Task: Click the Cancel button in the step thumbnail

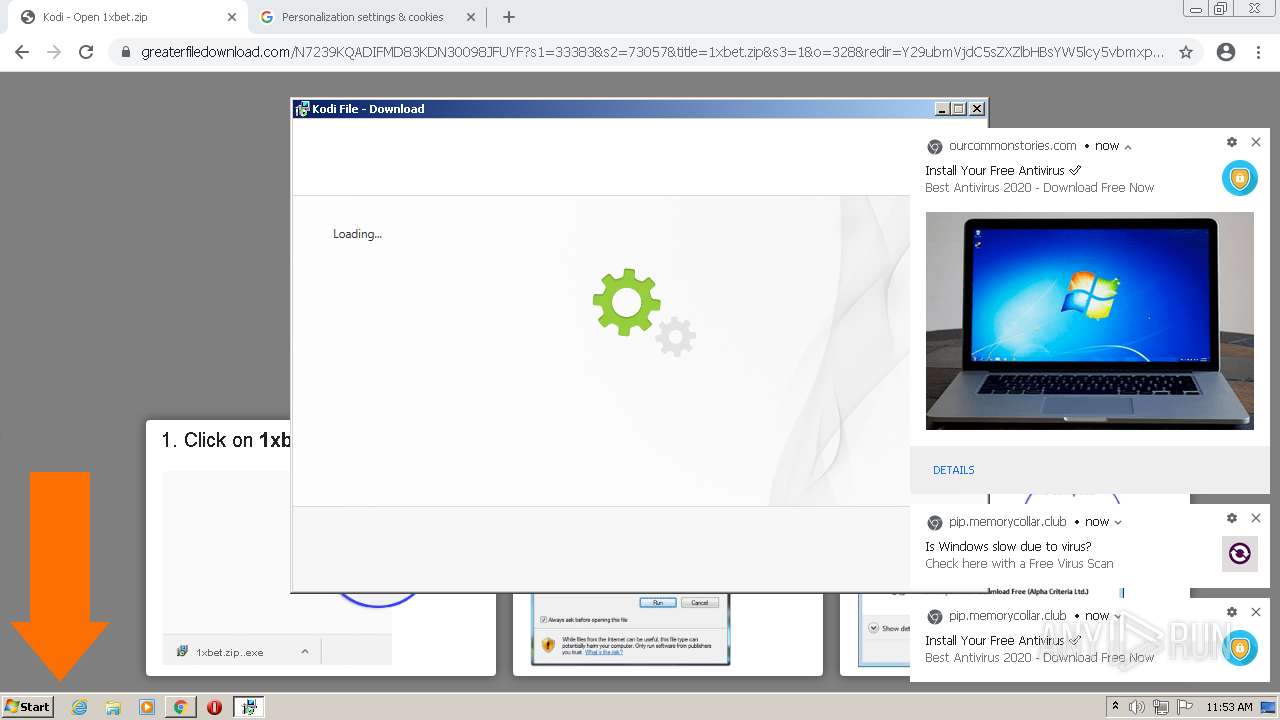Action: [x=700, y=602]
